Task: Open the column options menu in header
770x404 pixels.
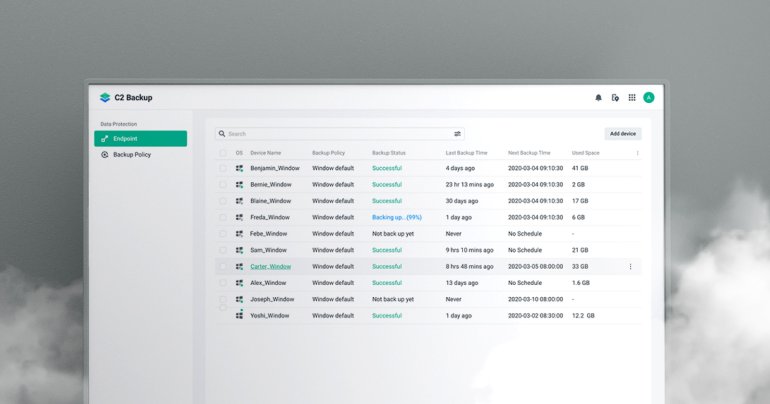Action: (637, 153)
